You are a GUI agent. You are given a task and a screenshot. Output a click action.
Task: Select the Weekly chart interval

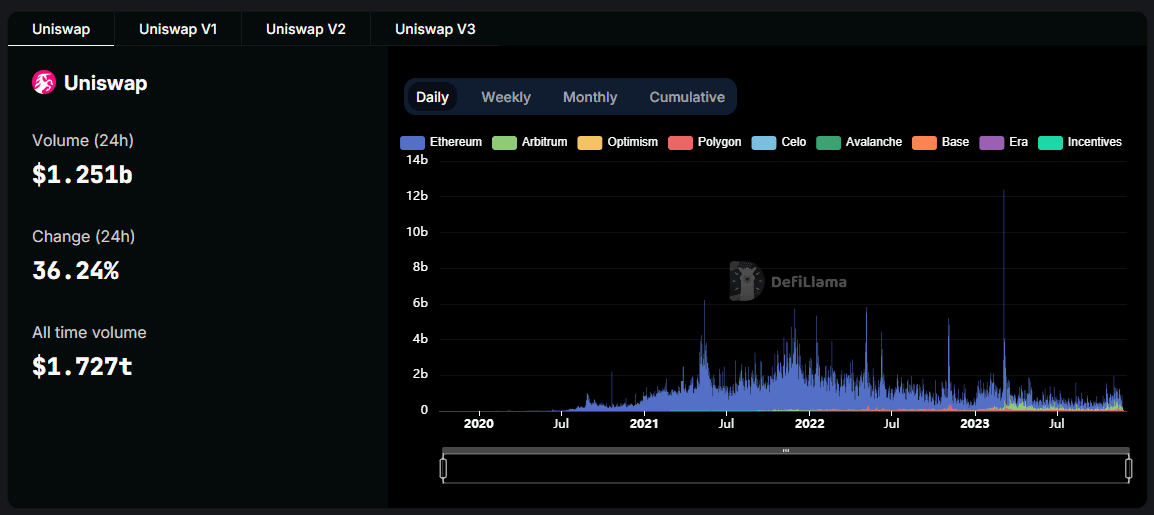[x=506, y=97]
